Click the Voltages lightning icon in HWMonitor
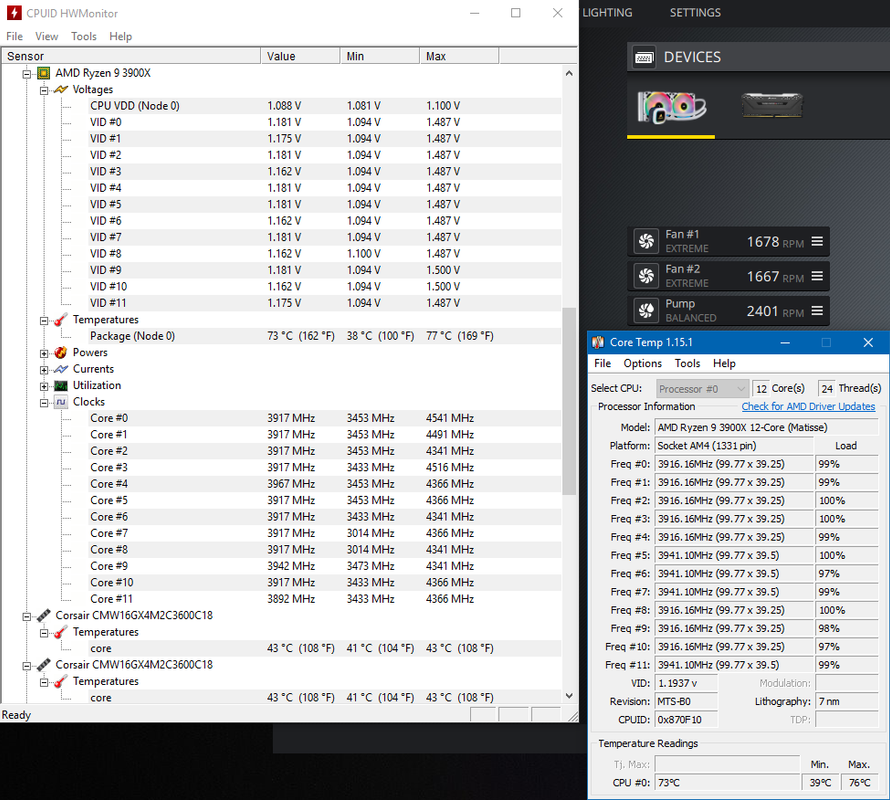Image resolution: width=890 pixels, height=800 pixels. point(61,90)
